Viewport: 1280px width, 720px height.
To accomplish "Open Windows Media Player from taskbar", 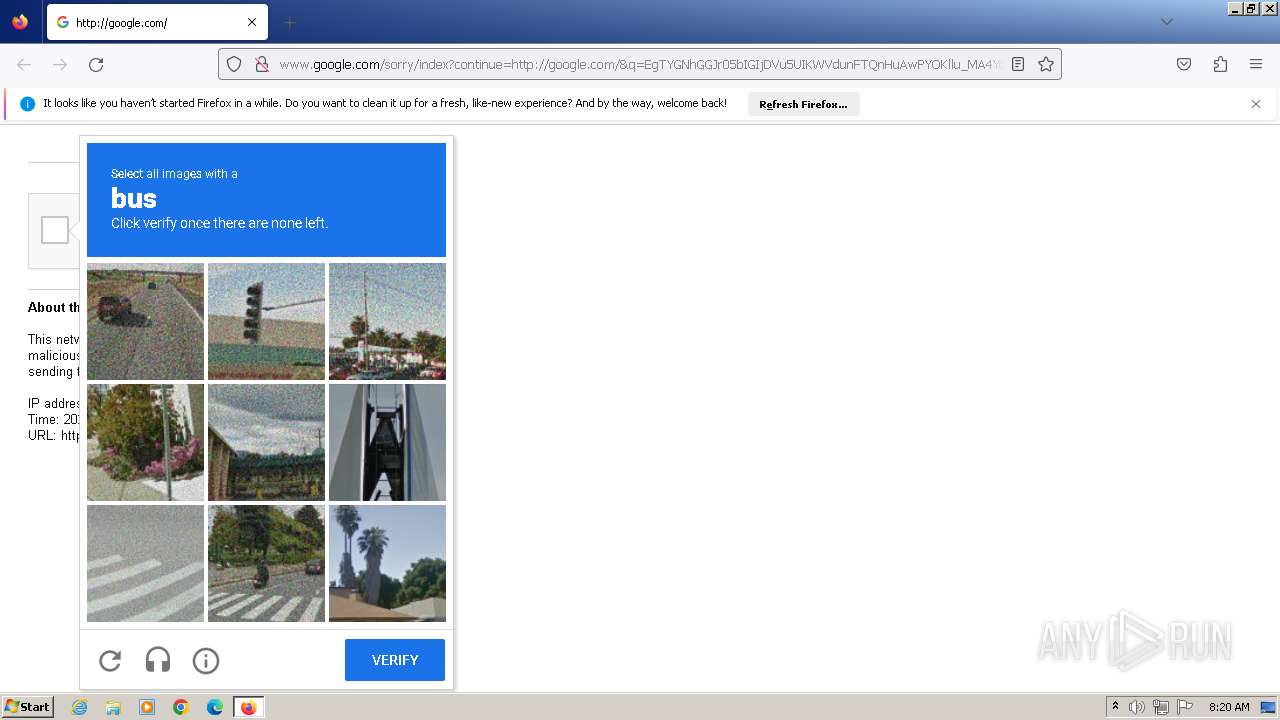I will coord(147,707).
